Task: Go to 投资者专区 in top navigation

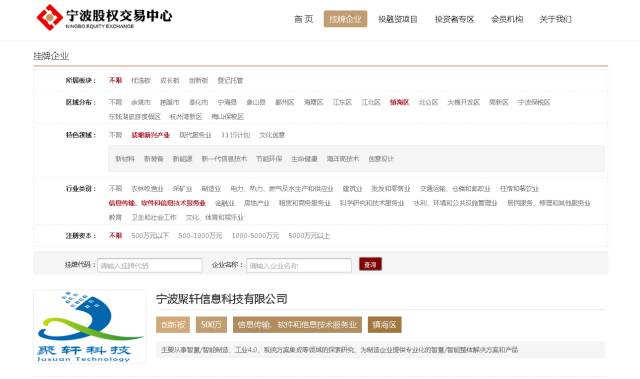Action: coord(454,19)
